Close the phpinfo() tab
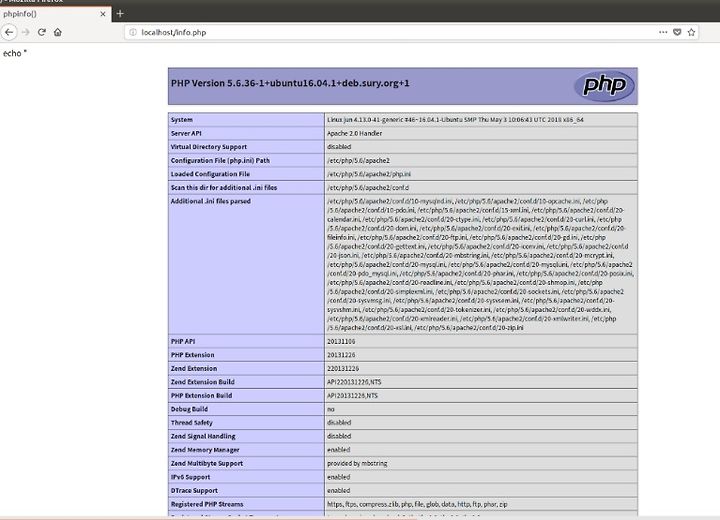Screen dimensions: 720x520 point(102,14)
